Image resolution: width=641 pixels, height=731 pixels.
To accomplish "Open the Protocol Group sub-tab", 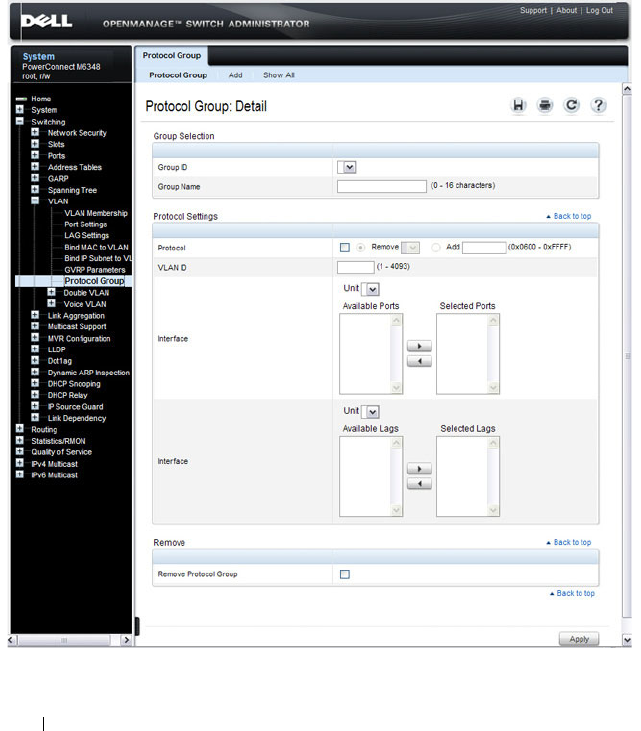I will [x=178, y=75].
